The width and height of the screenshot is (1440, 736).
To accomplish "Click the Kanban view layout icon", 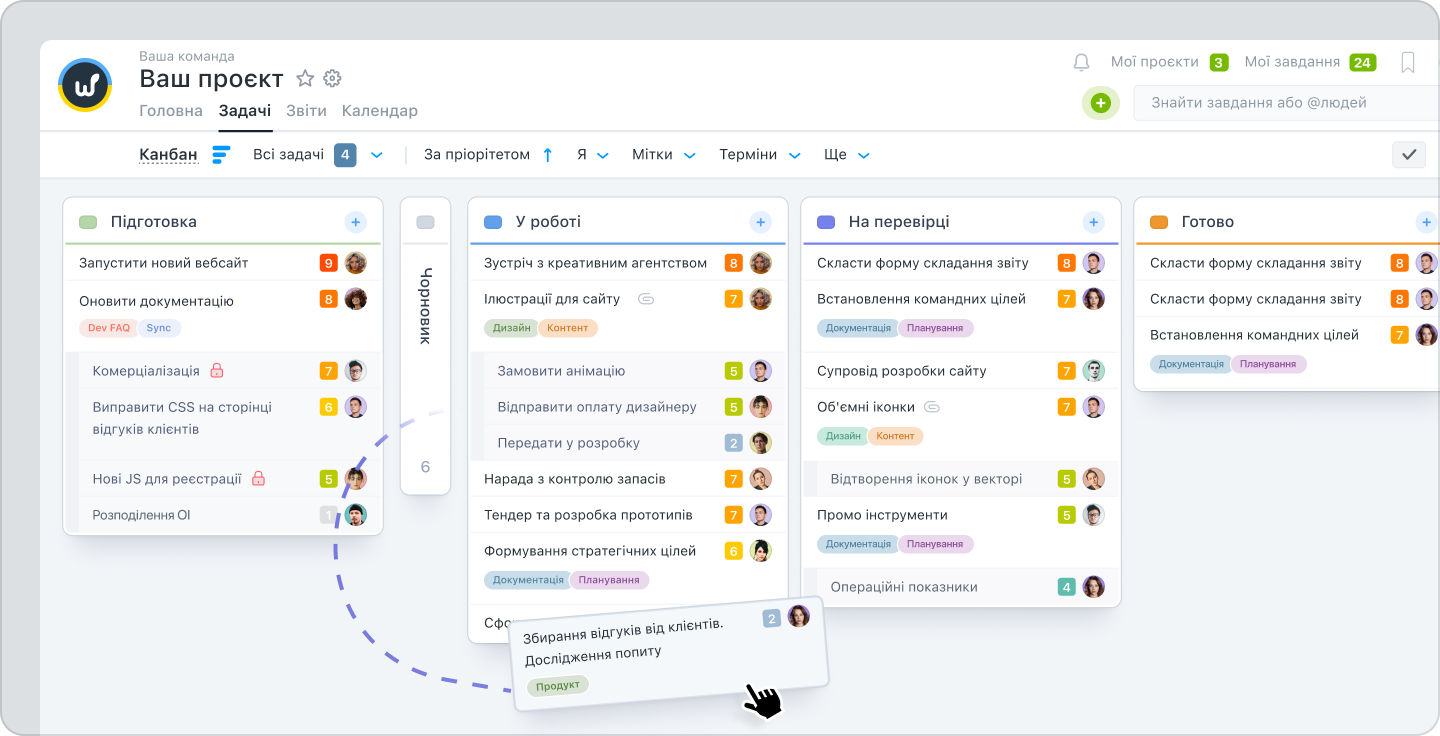I will [x=221, y=155].
